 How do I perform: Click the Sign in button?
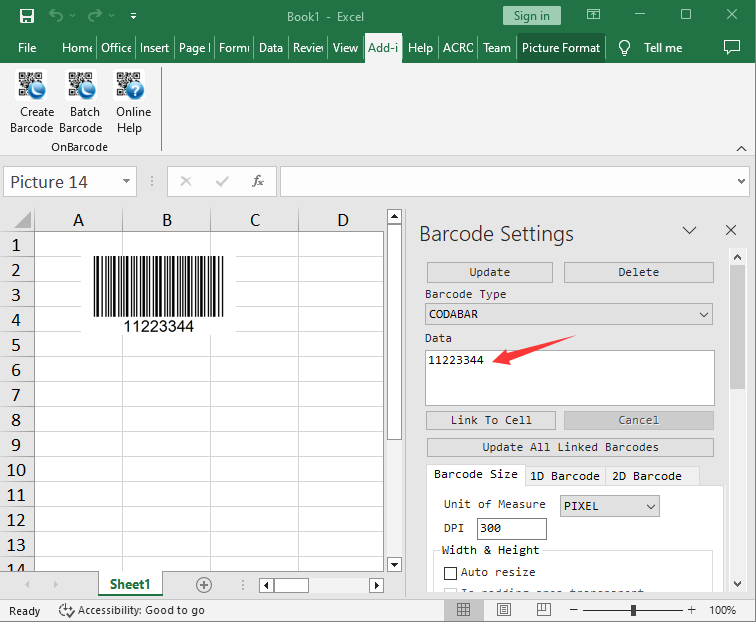531,16
